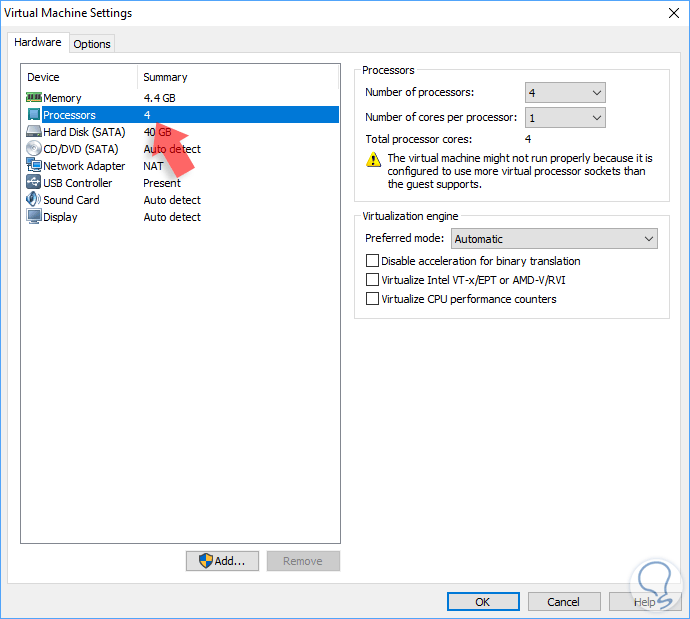
Task: Close the Virtual Machine Settings window
Action: [x=674, y=13]
